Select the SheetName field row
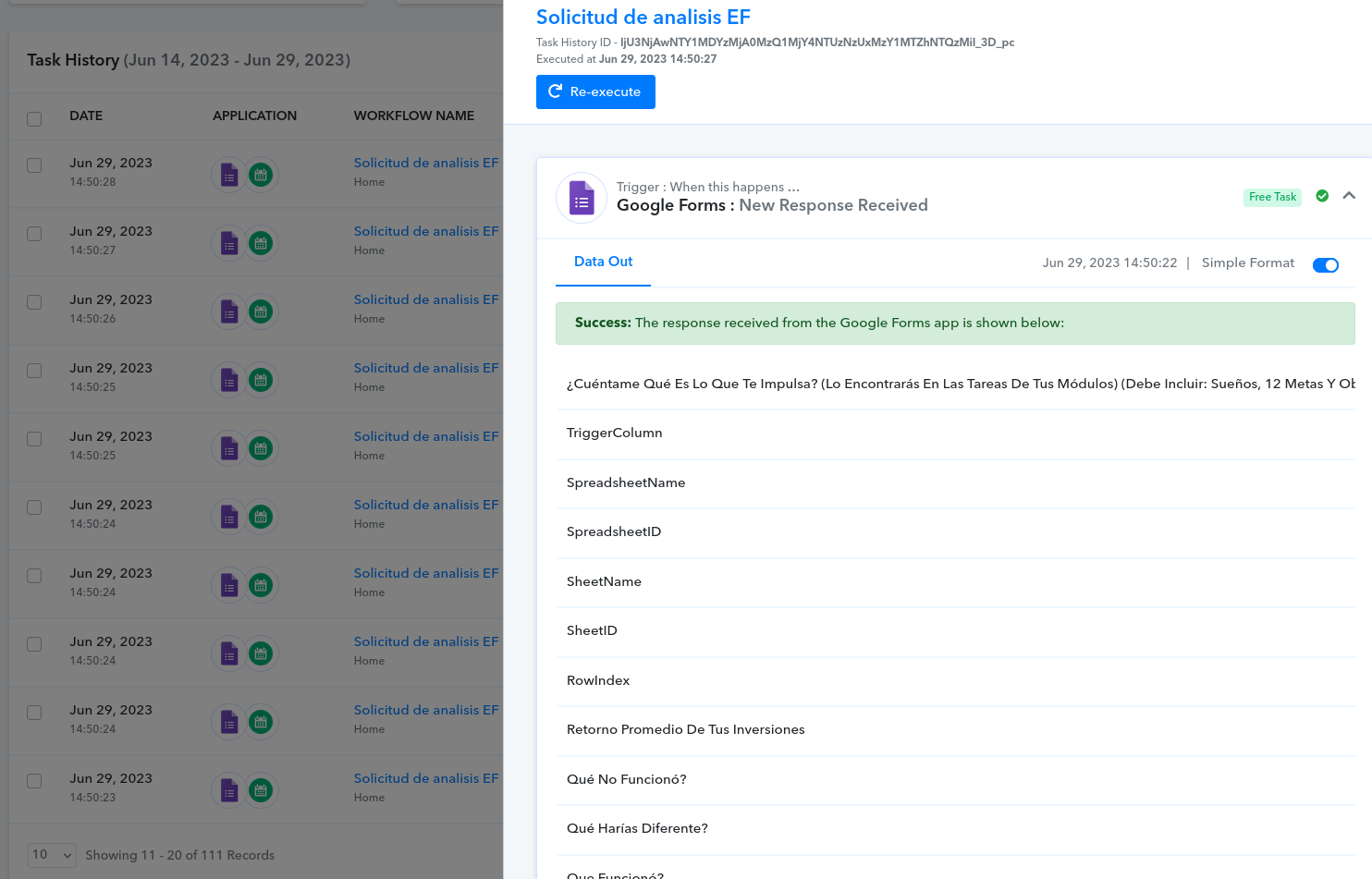The image size is (1372, 879). (956, 582)
